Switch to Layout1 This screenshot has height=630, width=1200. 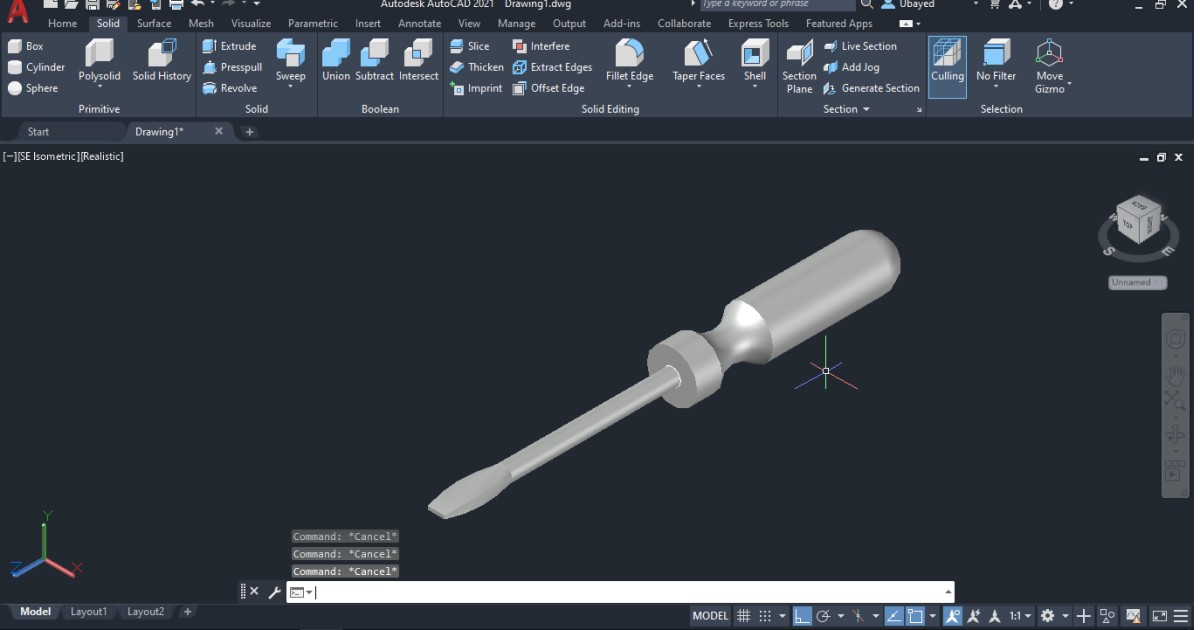pyautogui.click(x=88, y=611)
